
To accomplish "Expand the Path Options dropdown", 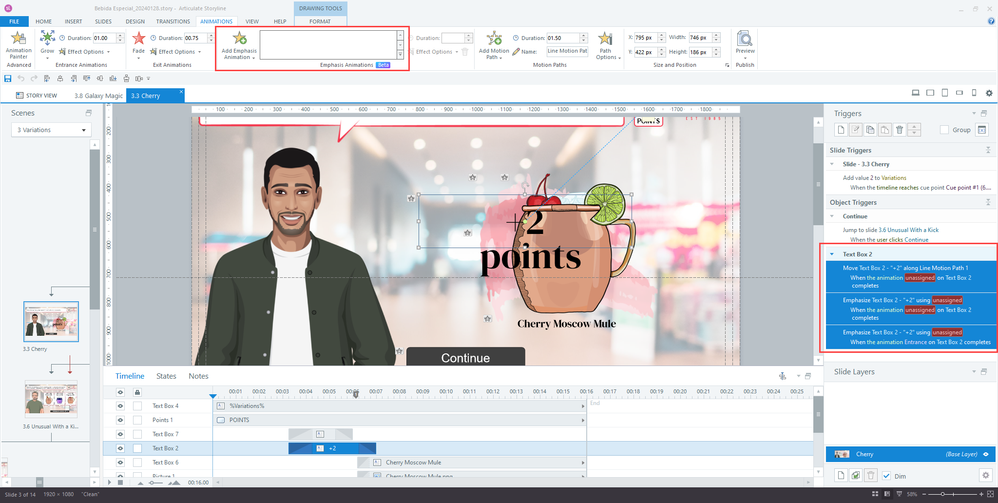I will (606, 54).
